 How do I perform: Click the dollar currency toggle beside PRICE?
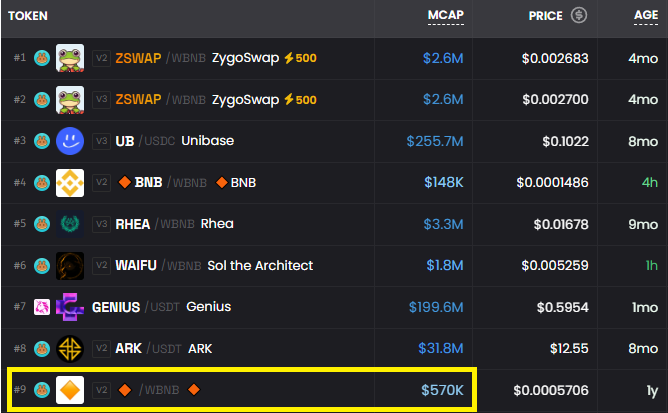click(579, 15)
